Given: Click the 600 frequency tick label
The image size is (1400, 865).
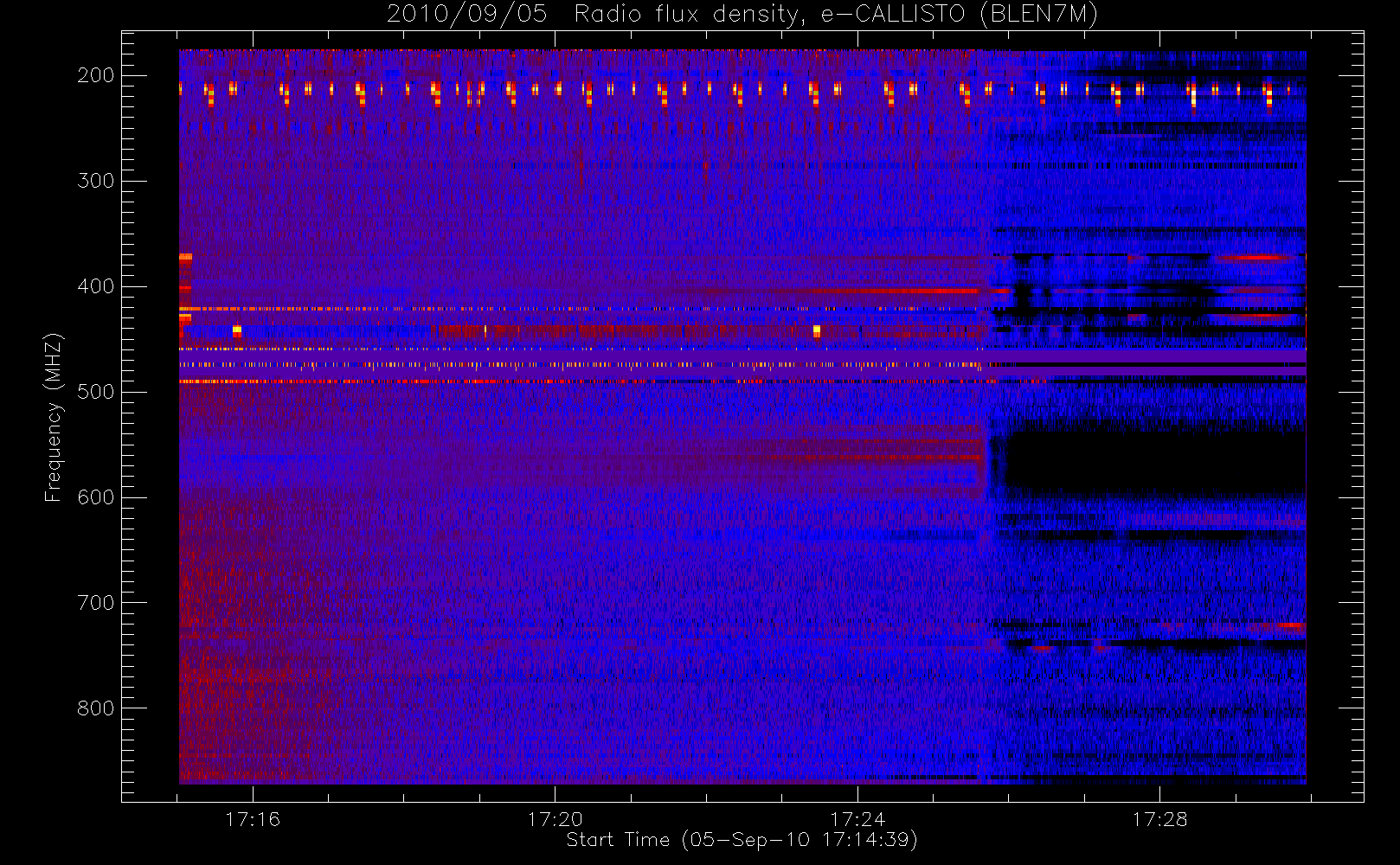Looking at the screenshot, I should pos(96,497).
